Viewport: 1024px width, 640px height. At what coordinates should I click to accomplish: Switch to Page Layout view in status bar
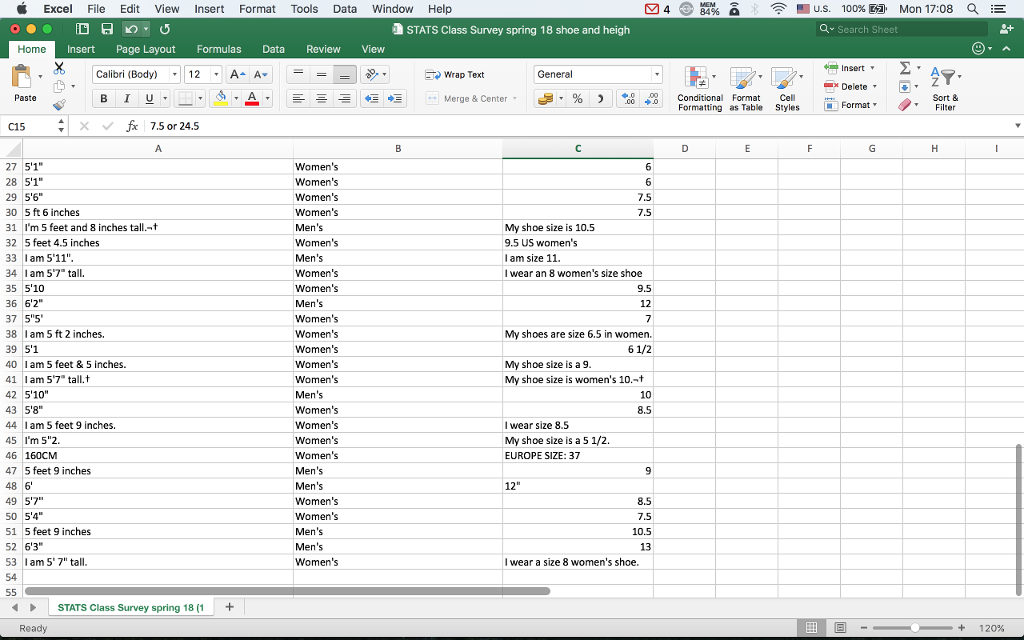click(x=840, y=628)
